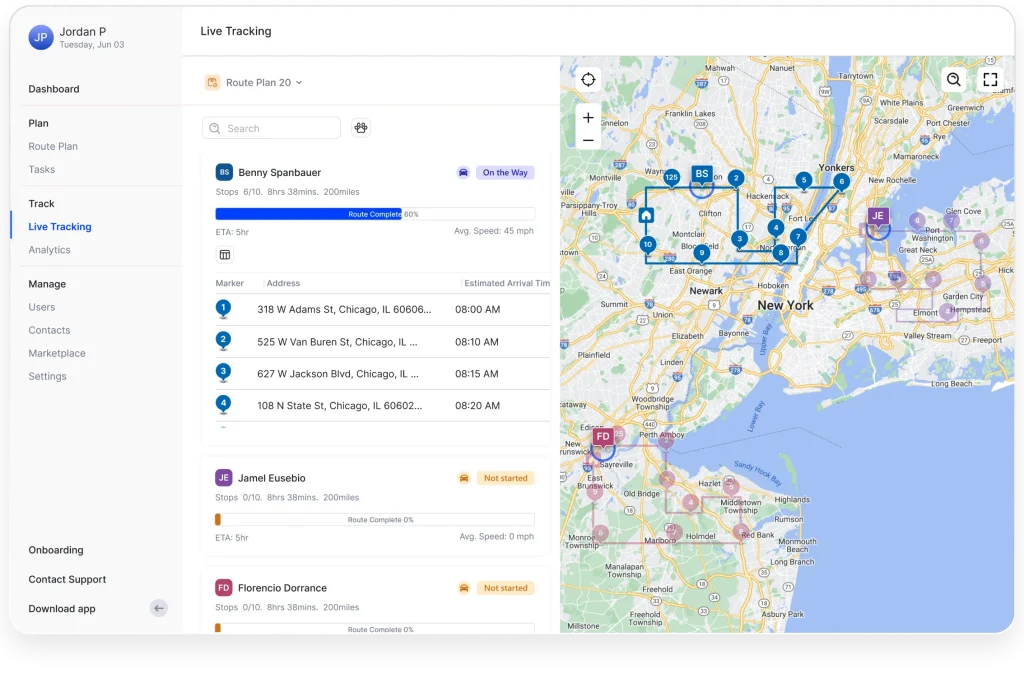Click the 08:20 AM arrival time
Viewport: 1024px width, 673px height.
click(x=477, y=405)
